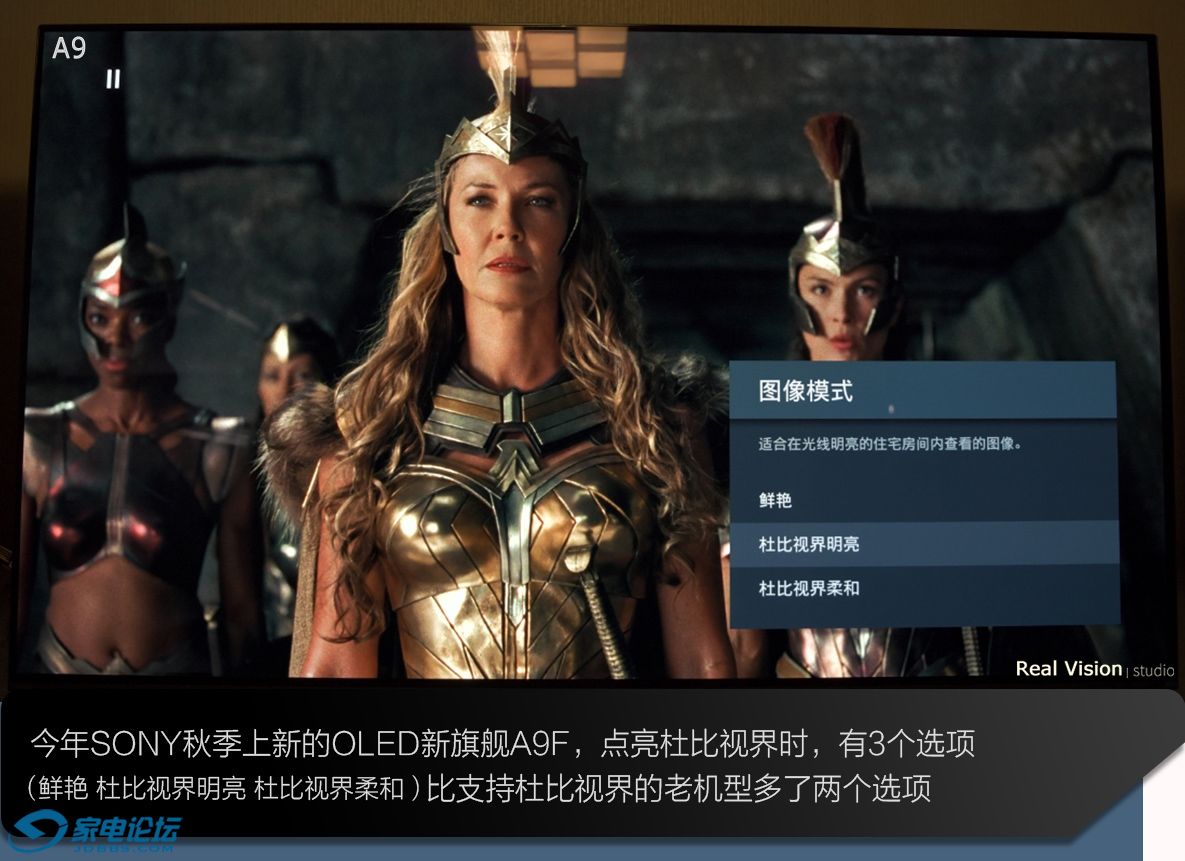
Task: Click the studio text beside Real Vision
Action: point(1153,671)
